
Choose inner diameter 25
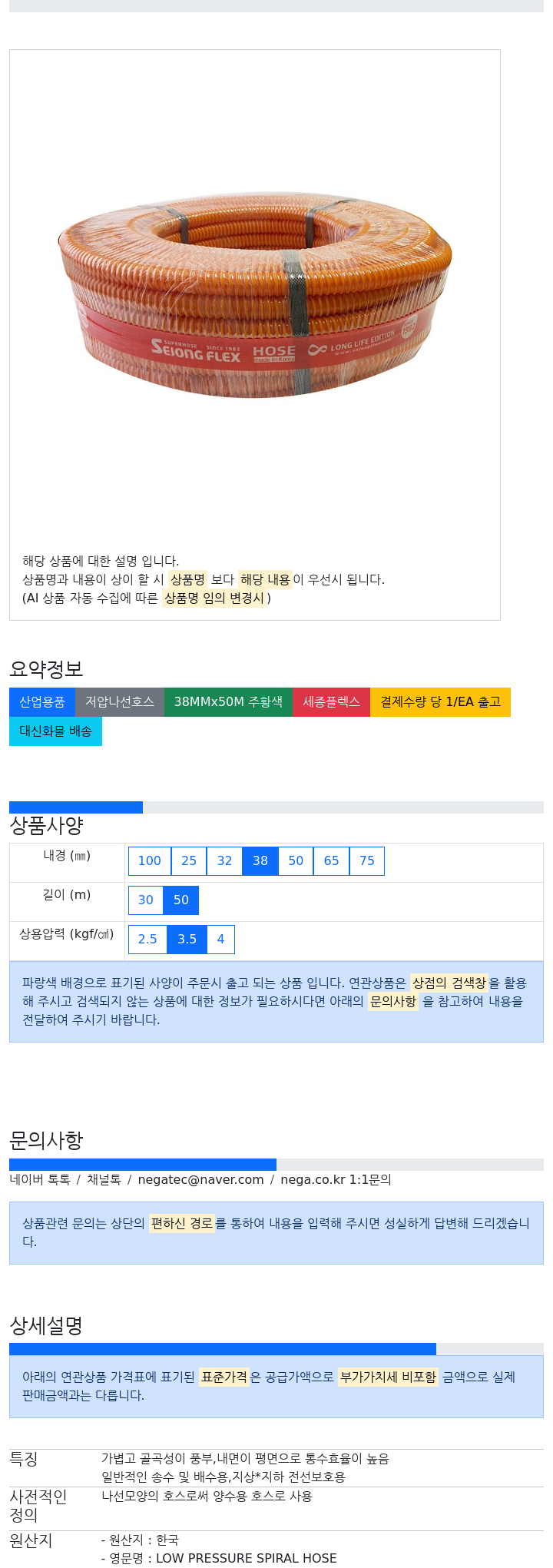(189, 861)
